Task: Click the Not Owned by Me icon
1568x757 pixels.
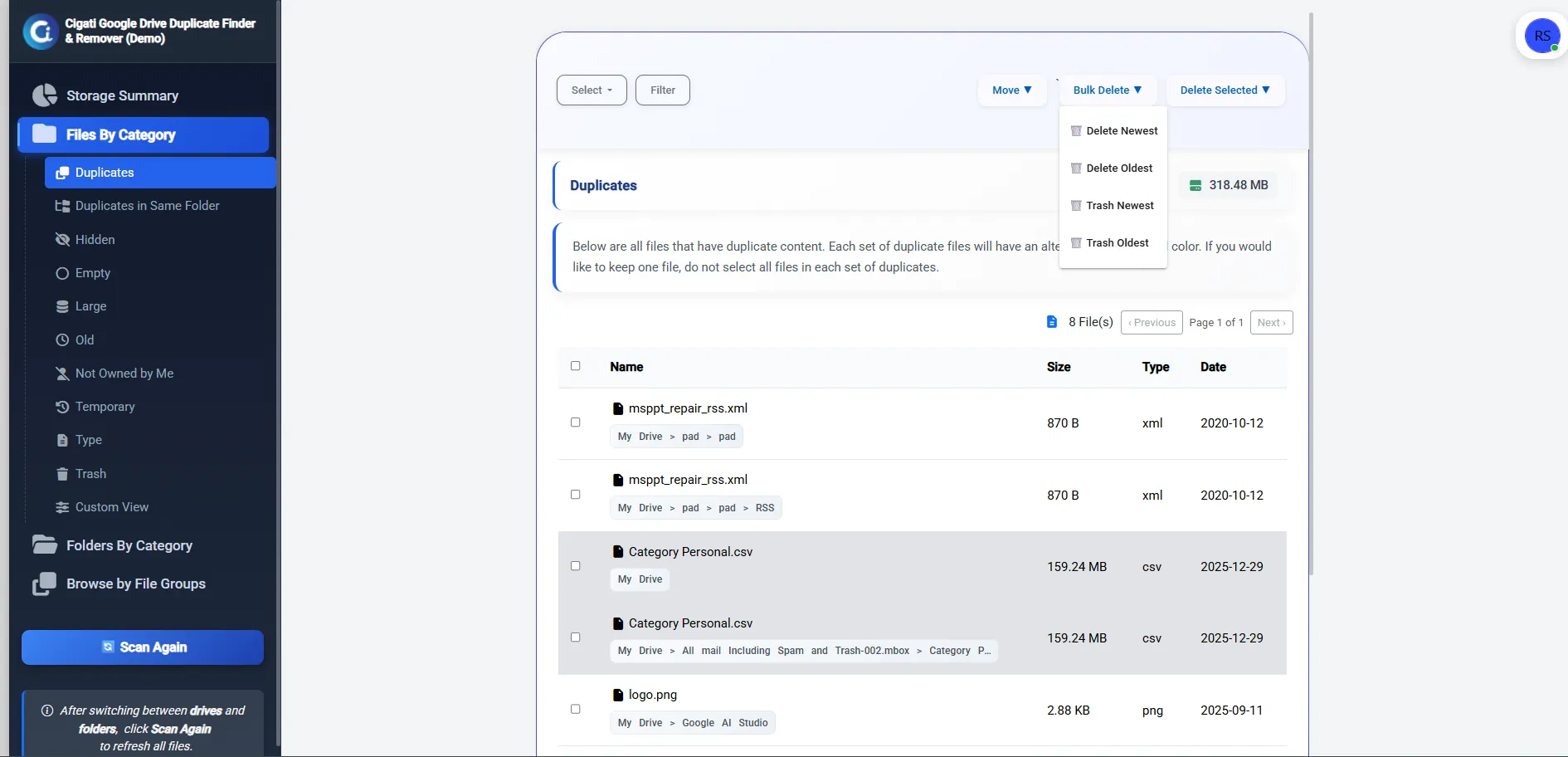Action: [62, 374]
